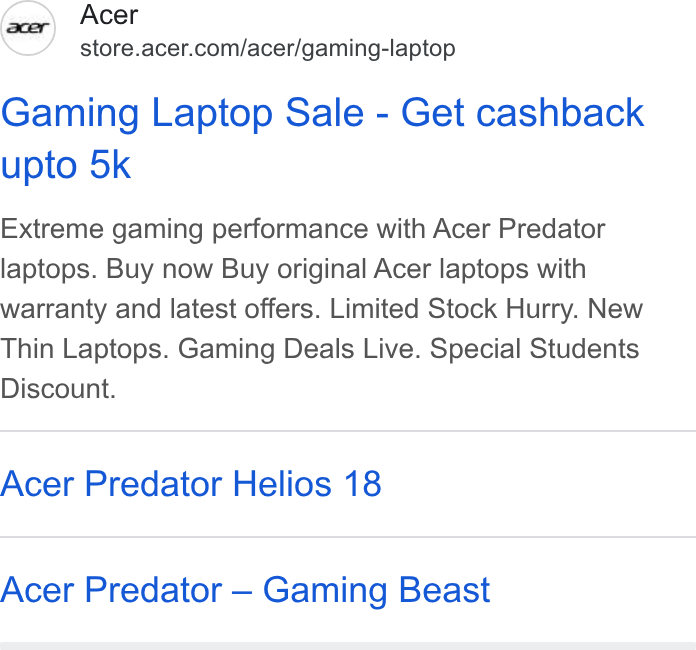Open the Acer Predator Helios 18 sitelink

[191, 484]
